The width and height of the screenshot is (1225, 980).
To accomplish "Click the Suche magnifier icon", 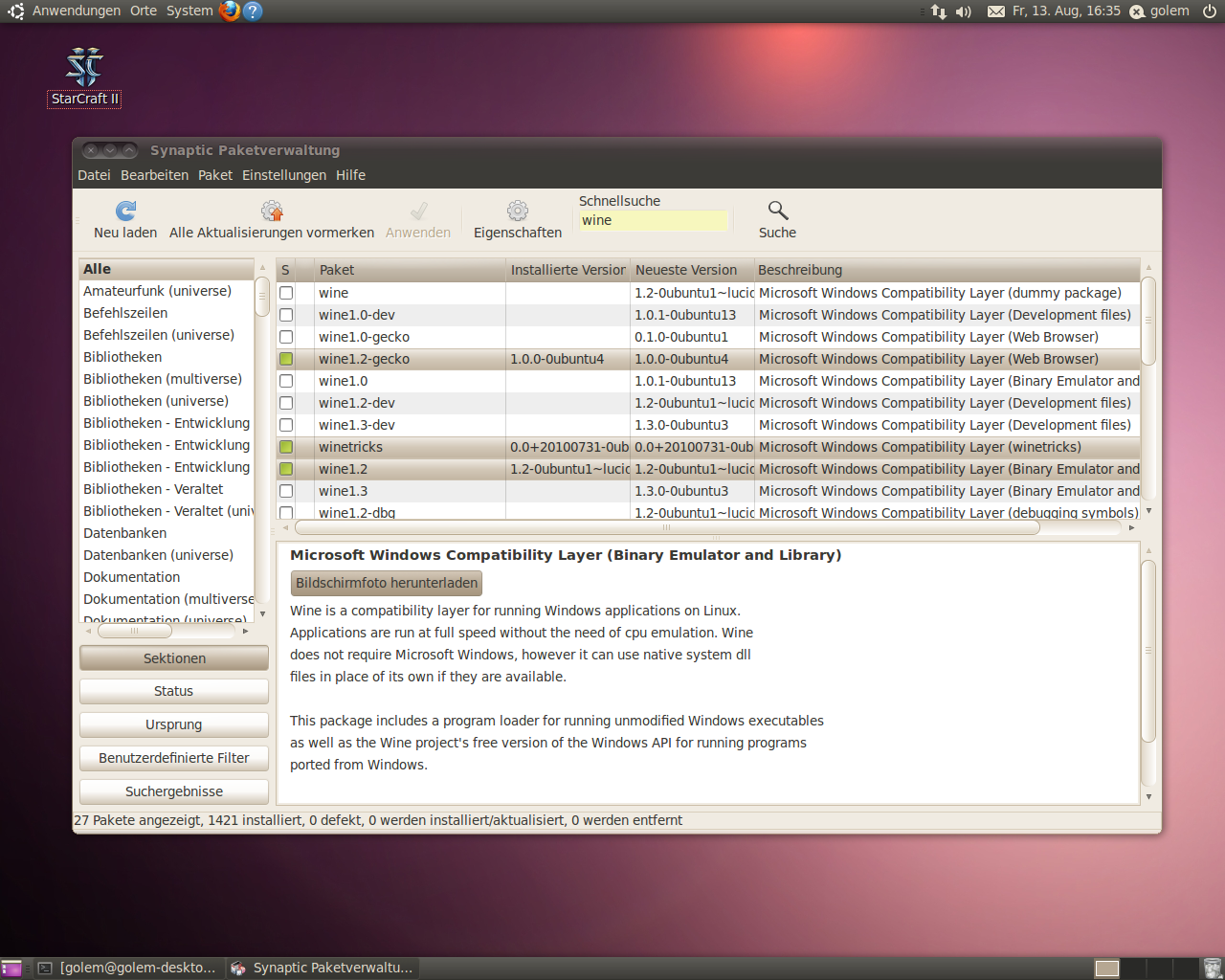I will 777,211.
